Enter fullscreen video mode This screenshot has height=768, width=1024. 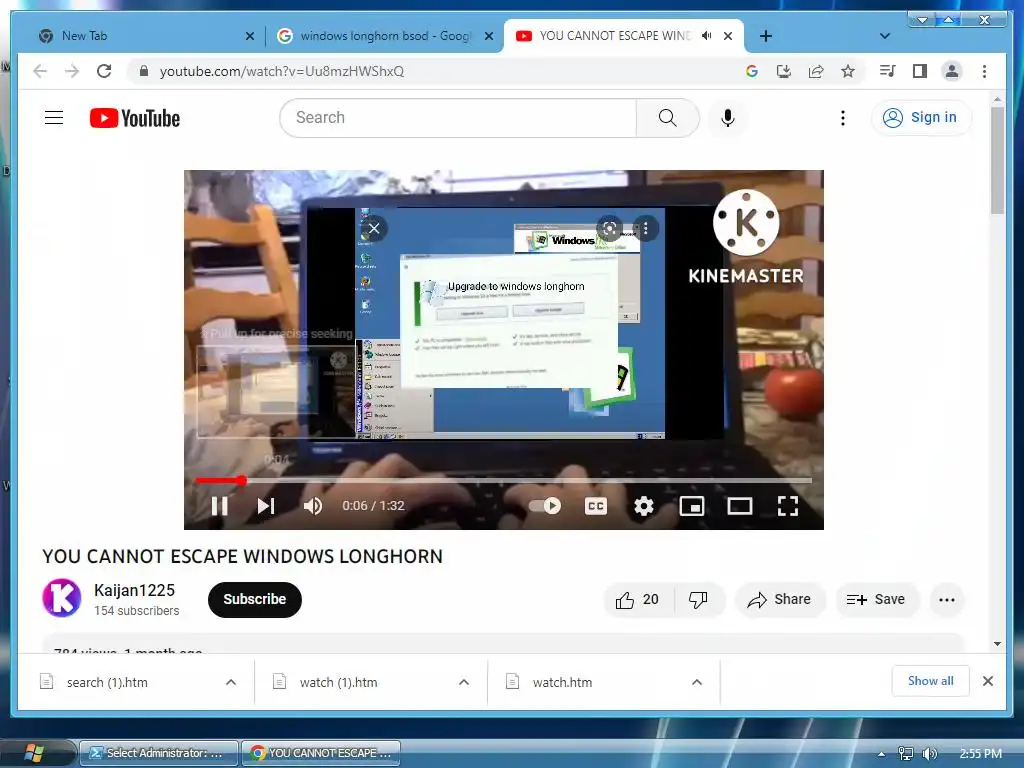[x=788, y=506]
